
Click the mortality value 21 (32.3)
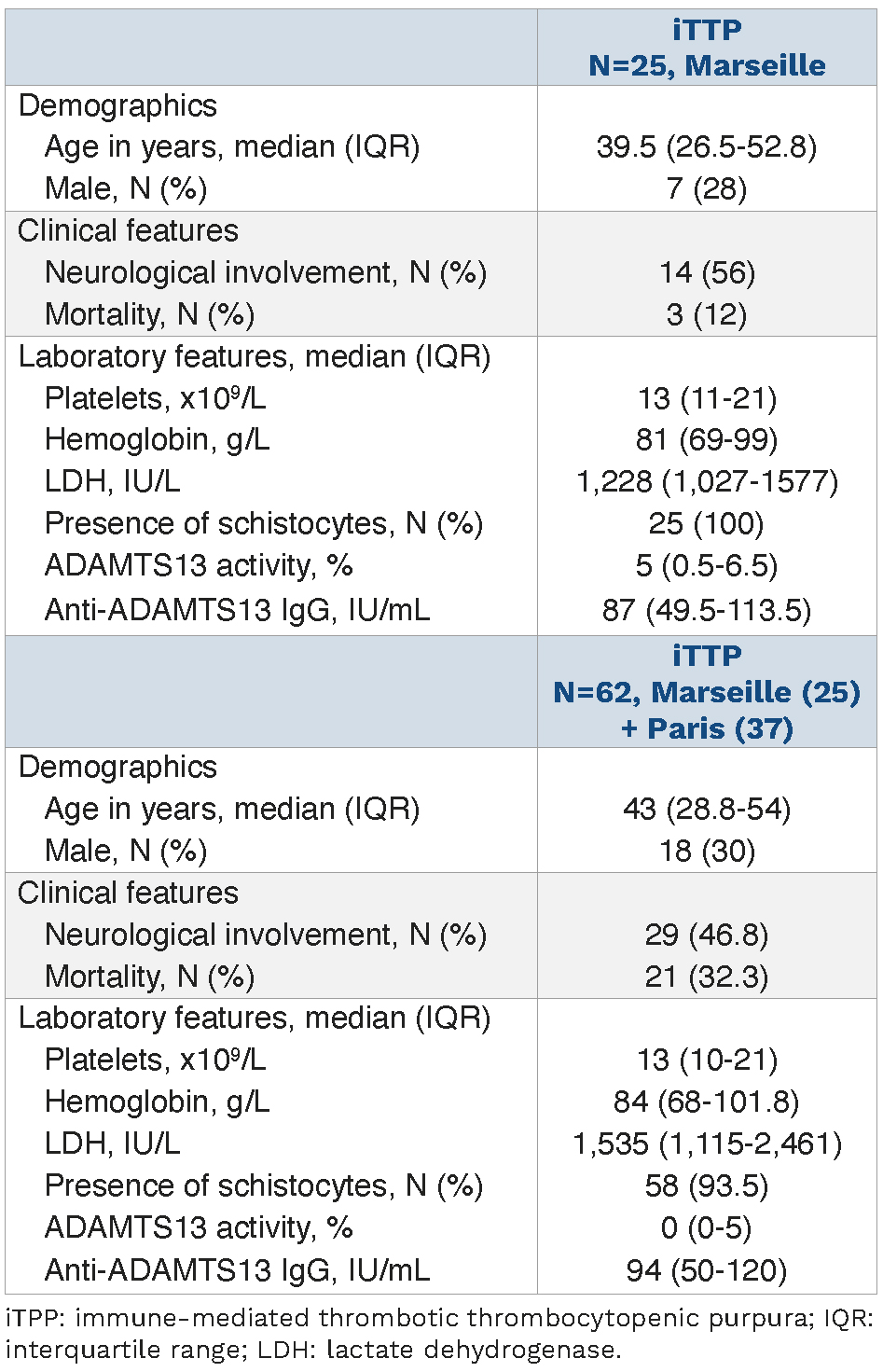pos(707,977)
